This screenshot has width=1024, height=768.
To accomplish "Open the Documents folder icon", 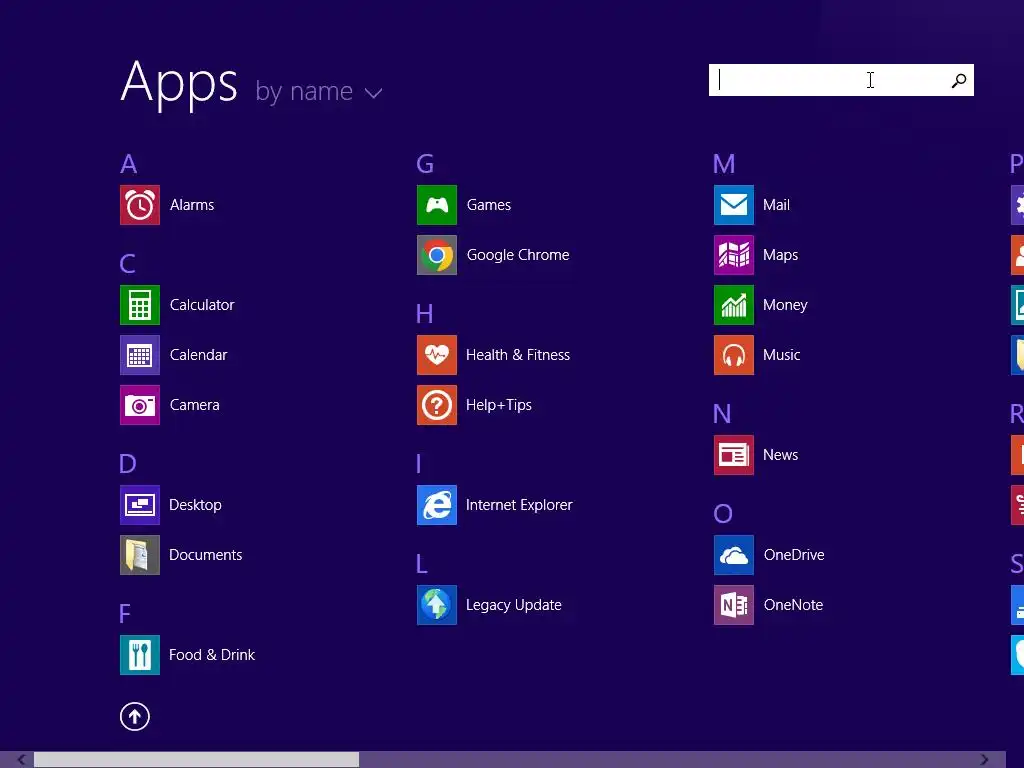I will pos(140,555).
